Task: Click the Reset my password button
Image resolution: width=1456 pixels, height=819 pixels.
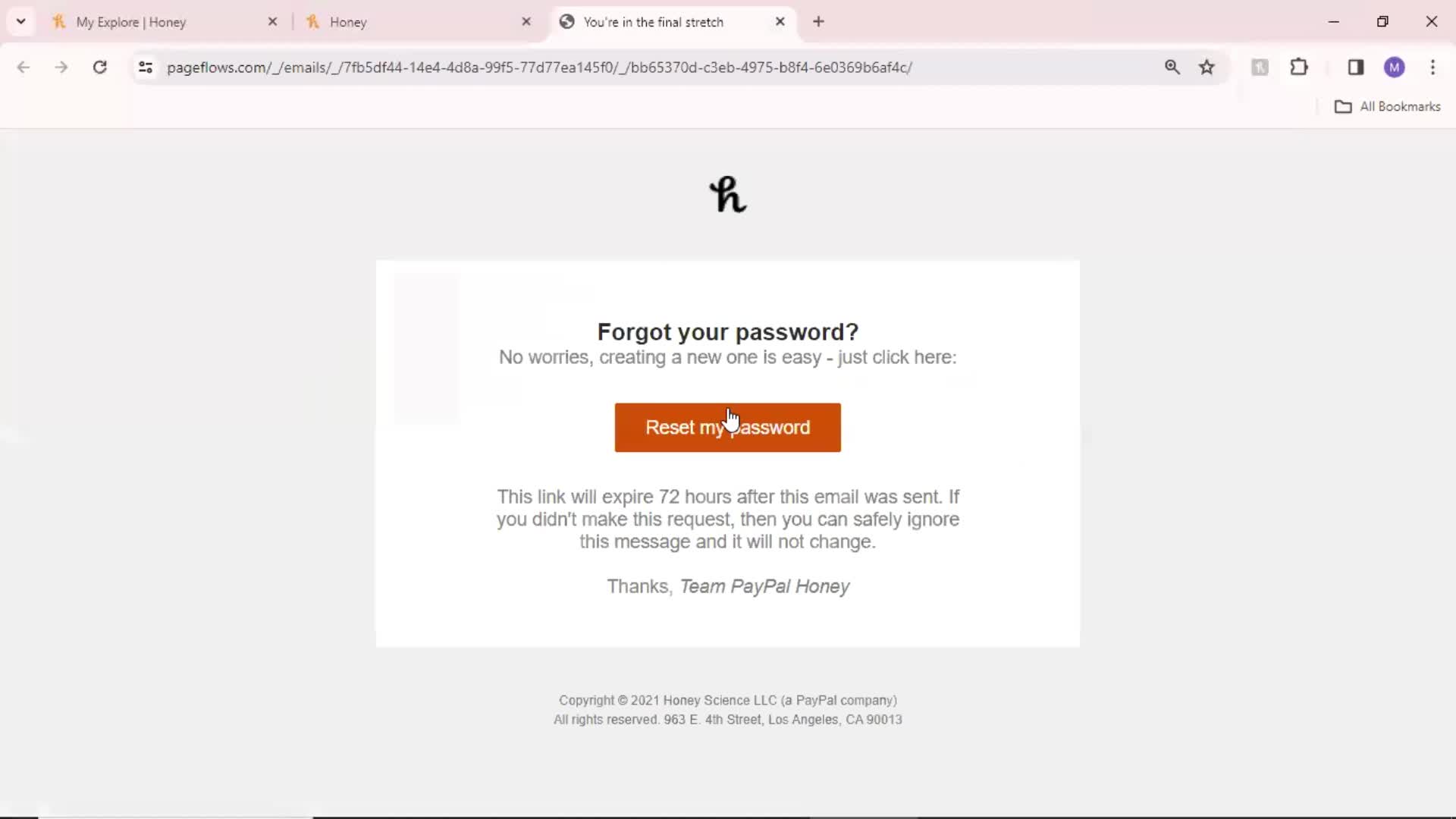Action: pos(728,427)
